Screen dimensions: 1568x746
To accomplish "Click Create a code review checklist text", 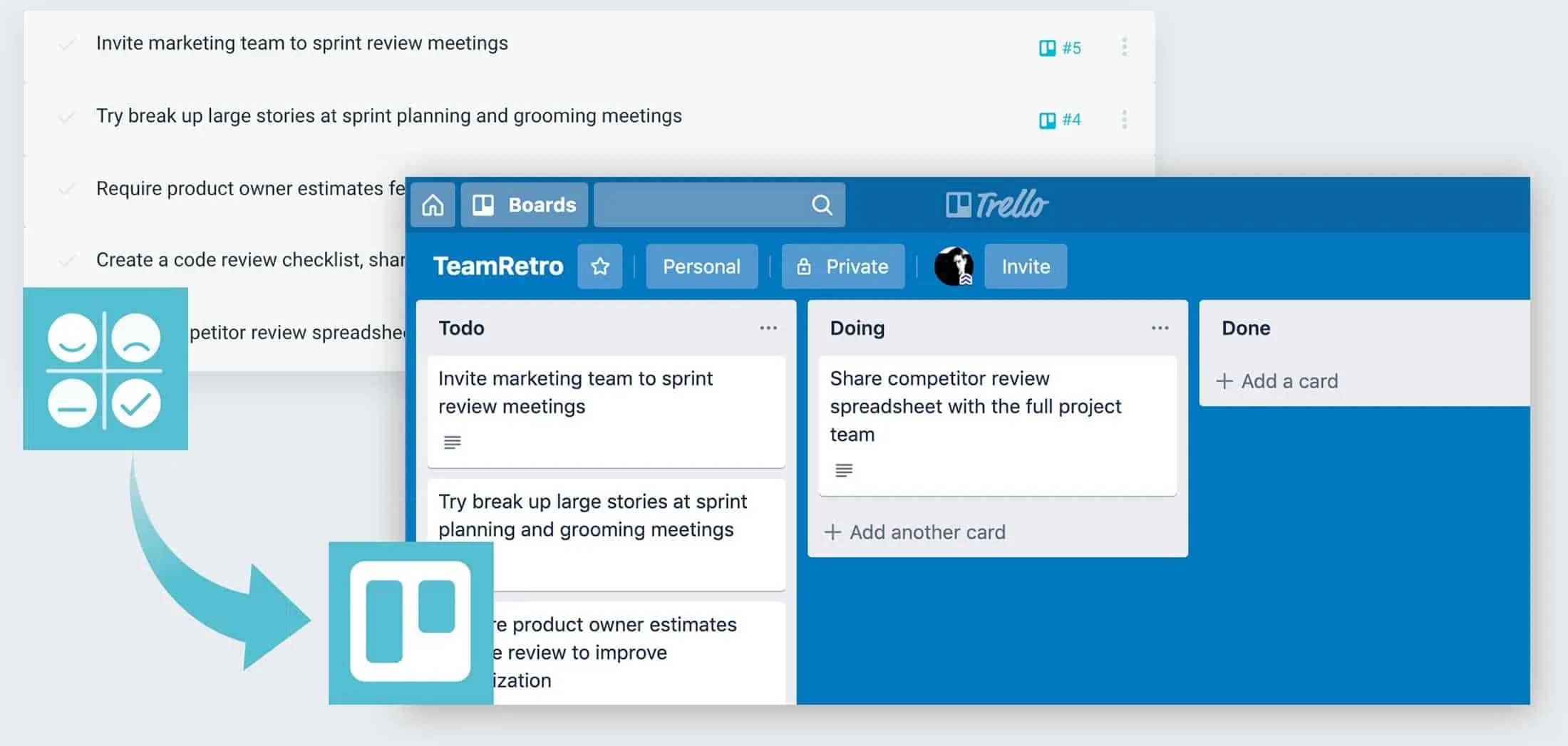I will pyautogui.click(x=251, y=260).
